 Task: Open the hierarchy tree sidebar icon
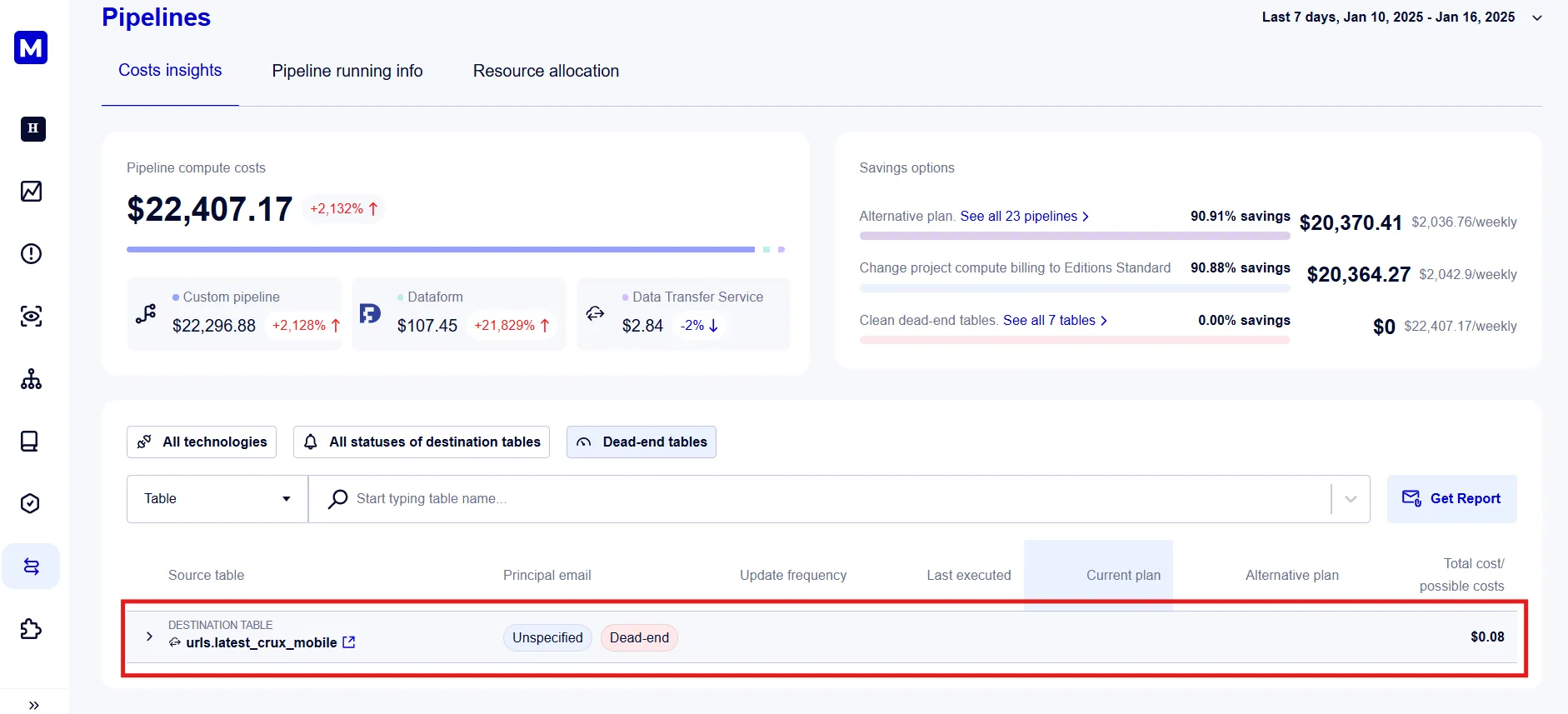pos(31,379)
